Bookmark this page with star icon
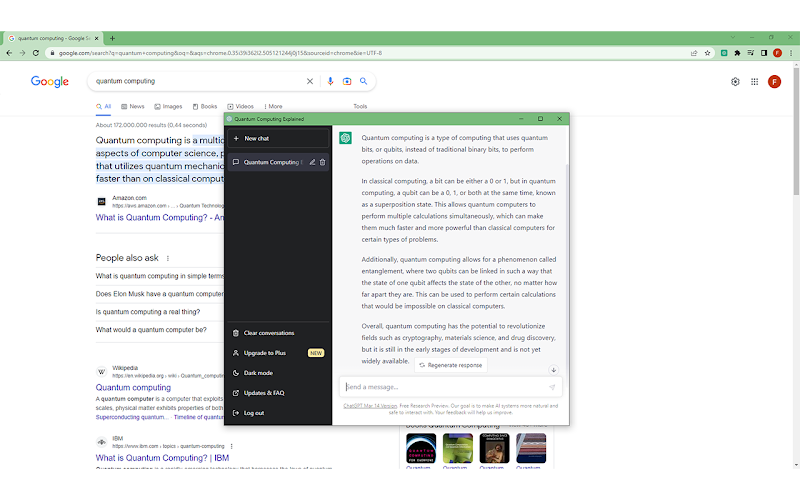The image size is (800, 500). point(708,53)
